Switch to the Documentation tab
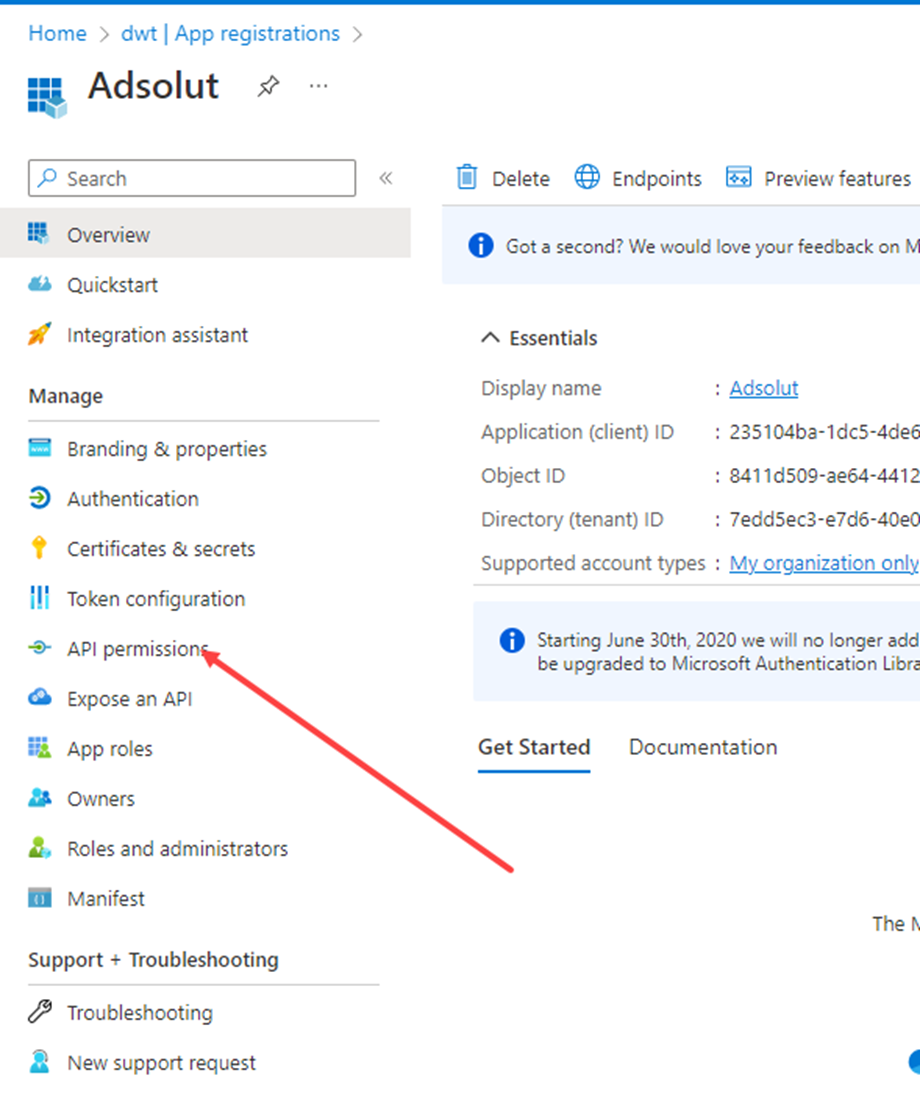This screenshot has width=920, height=1098. click(702, 747)
